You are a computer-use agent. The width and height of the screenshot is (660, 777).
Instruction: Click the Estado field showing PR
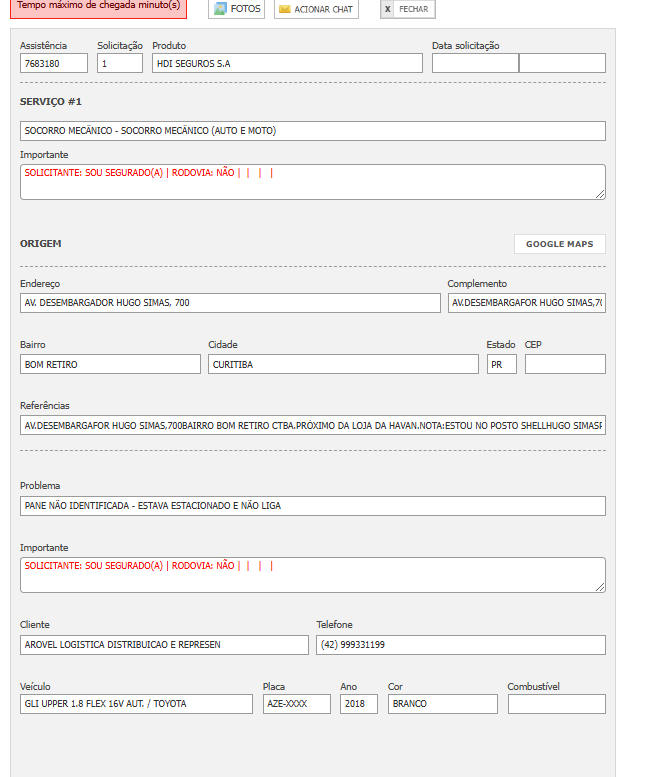501,364
